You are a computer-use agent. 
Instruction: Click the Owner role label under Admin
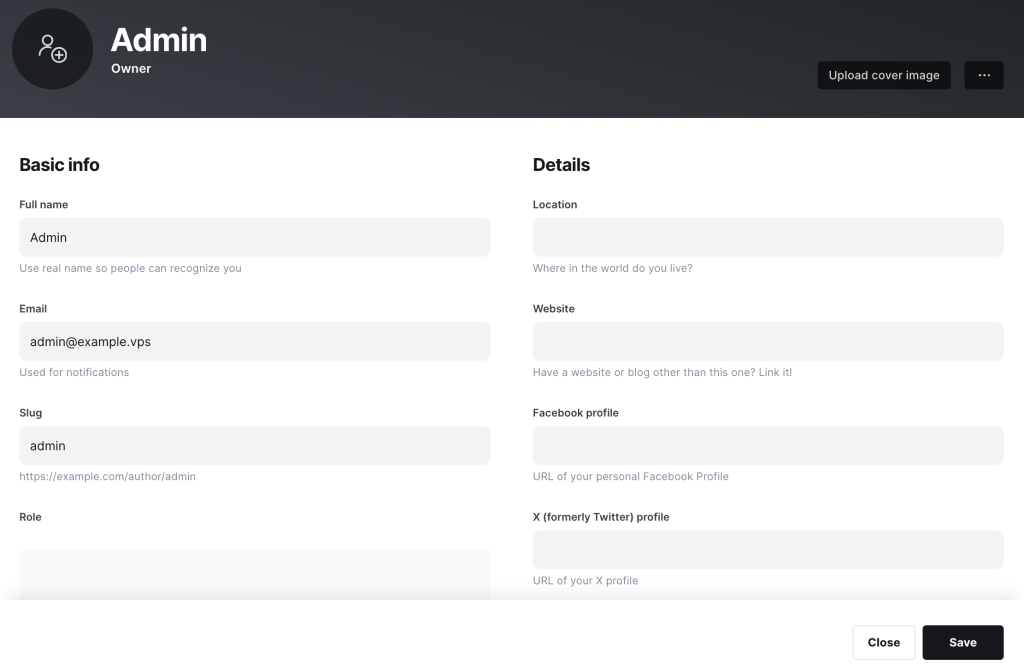(x=131, y=68)
